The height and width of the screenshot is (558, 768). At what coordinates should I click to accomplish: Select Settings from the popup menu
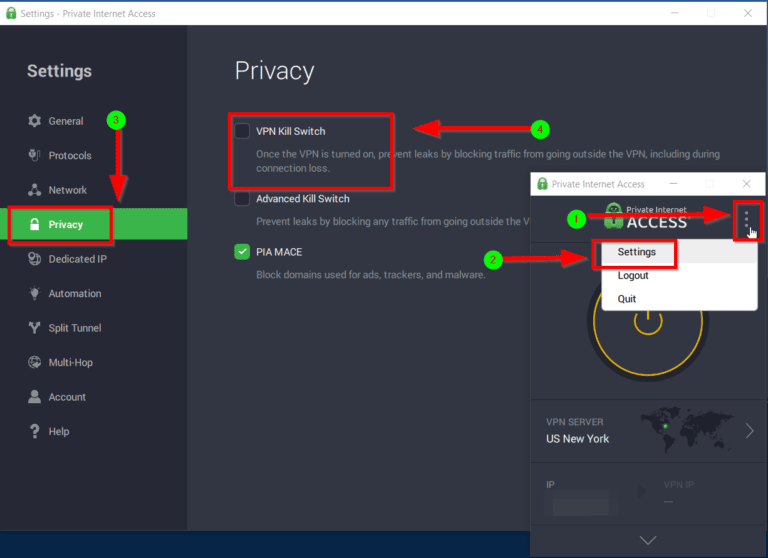tap(636, 252)
